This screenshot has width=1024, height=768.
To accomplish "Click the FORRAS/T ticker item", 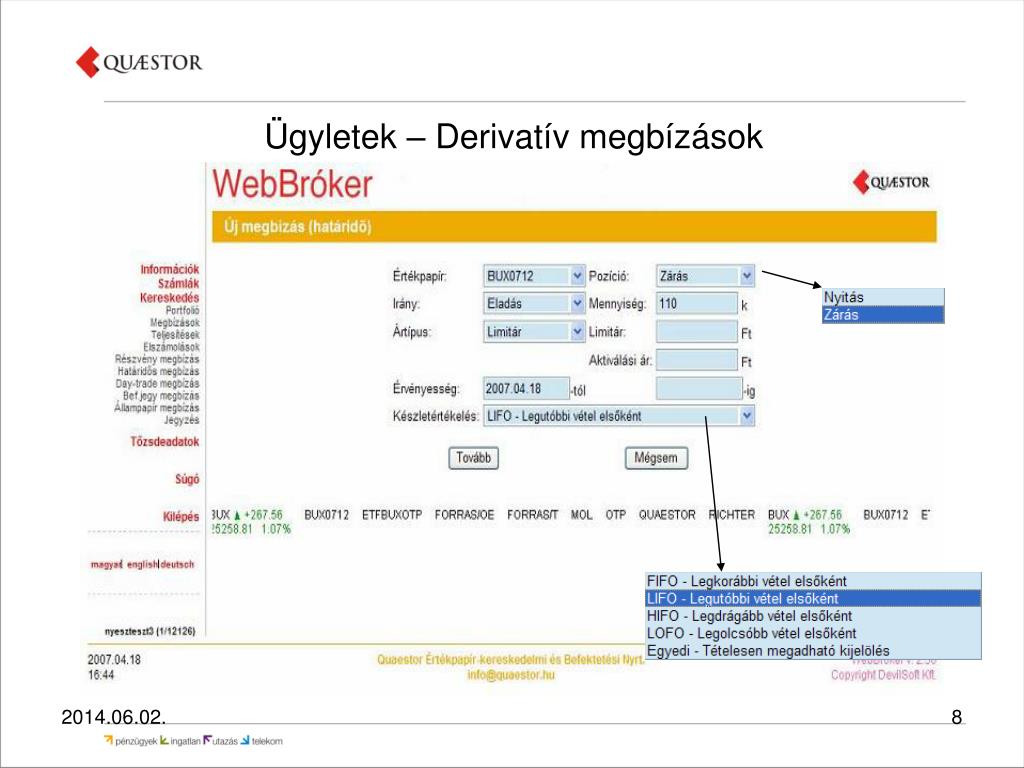I will (x=533, y=515).
